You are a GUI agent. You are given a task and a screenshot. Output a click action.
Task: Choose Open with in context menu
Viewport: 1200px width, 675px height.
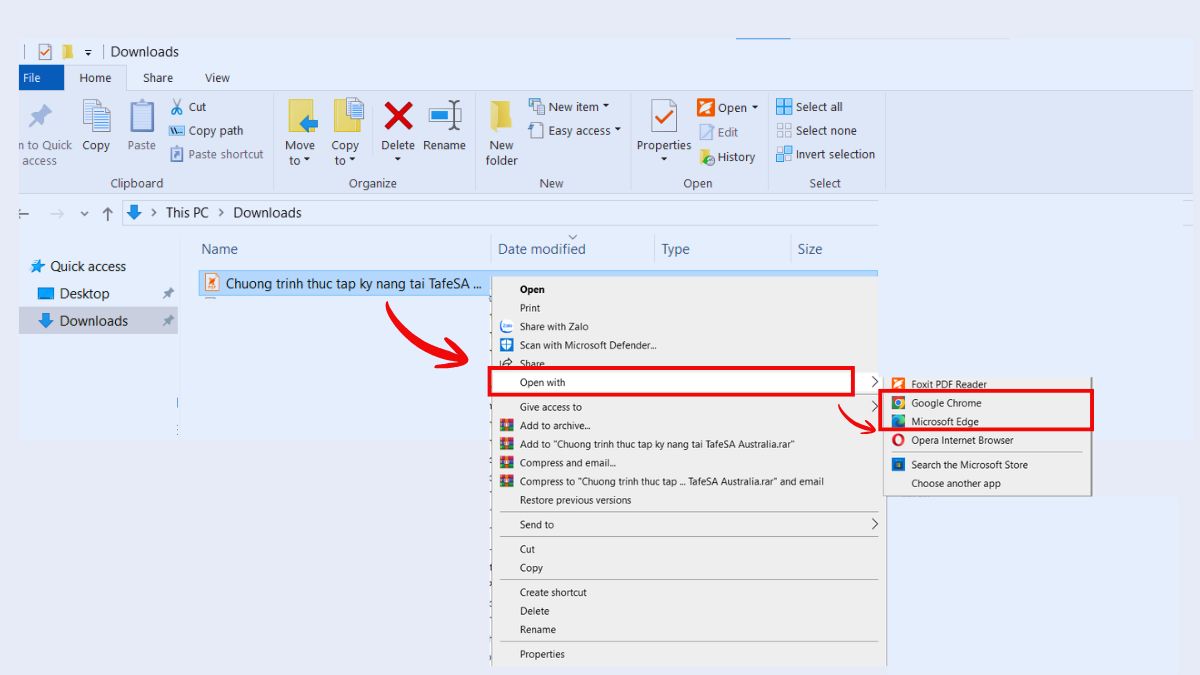(671, 382)
